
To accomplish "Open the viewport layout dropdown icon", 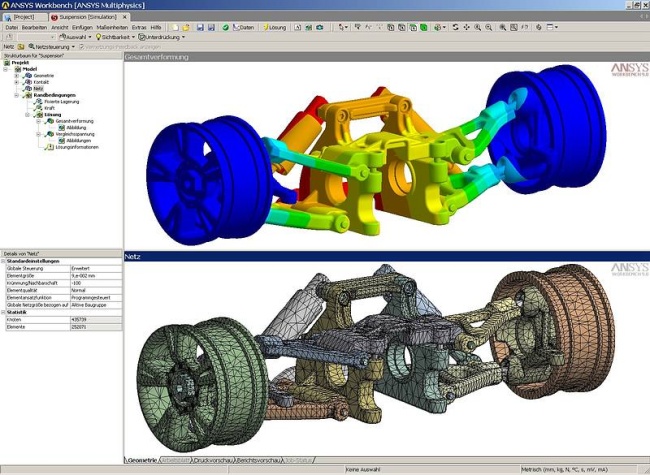I will click(x=552, y=27).
